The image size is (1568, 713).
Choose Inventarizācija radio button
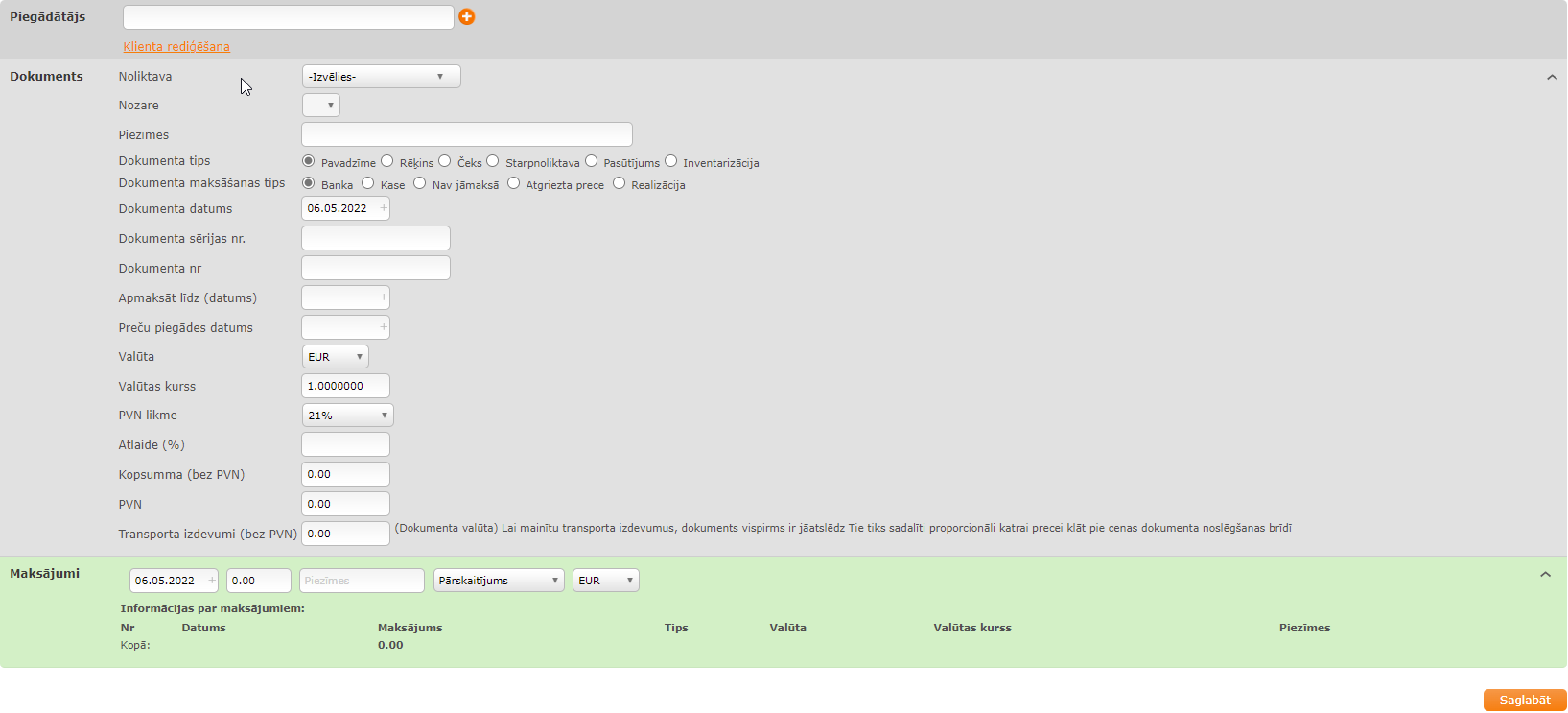click(671, 161)
